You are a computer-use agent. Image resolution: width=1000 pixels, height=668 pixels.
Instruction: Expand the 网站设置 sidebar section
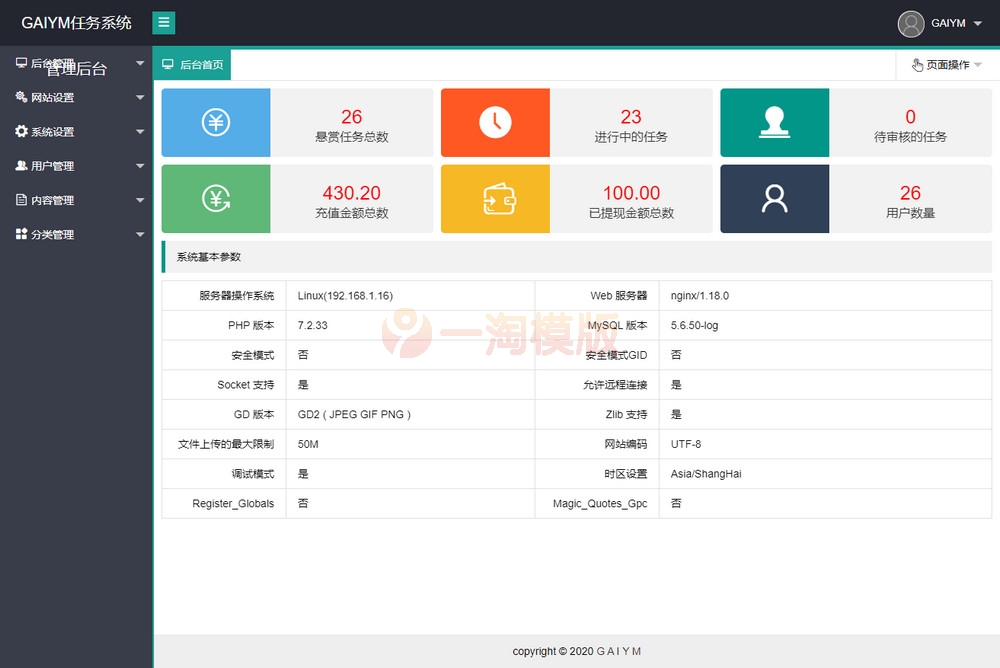point(77,97)
